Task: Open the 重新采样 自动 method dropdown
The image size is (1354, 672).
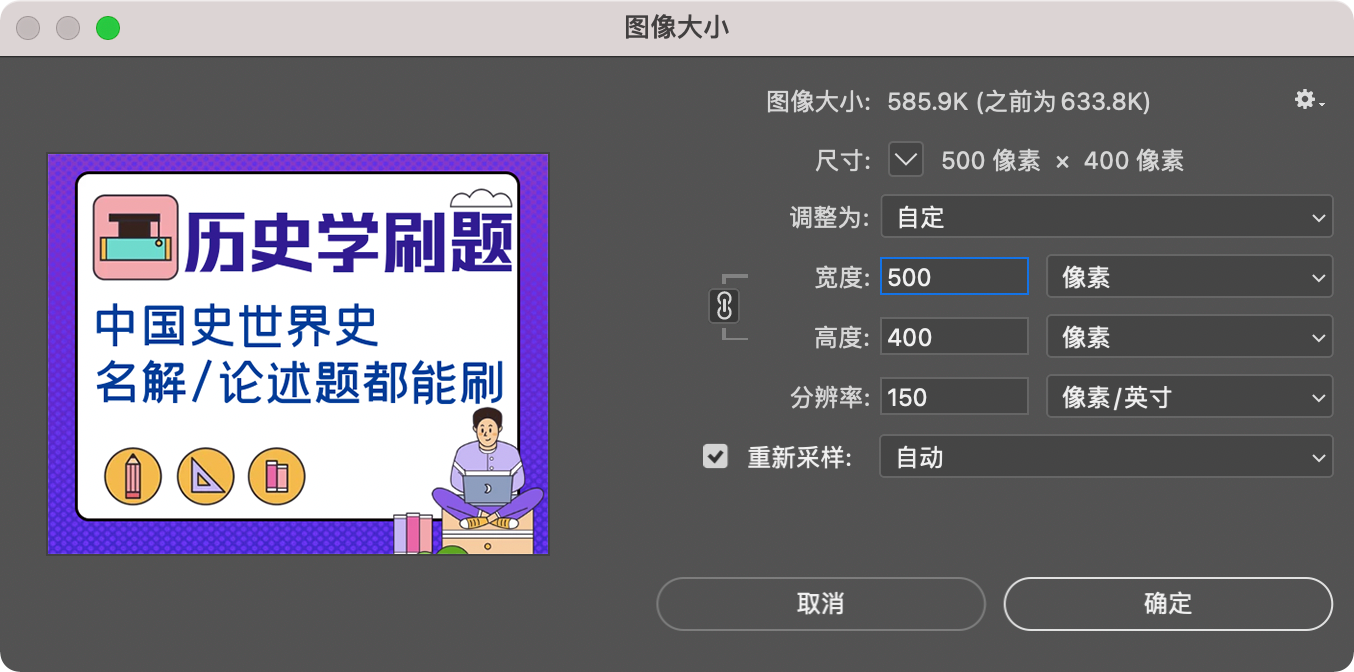Action: click(x=1107, y=457)
